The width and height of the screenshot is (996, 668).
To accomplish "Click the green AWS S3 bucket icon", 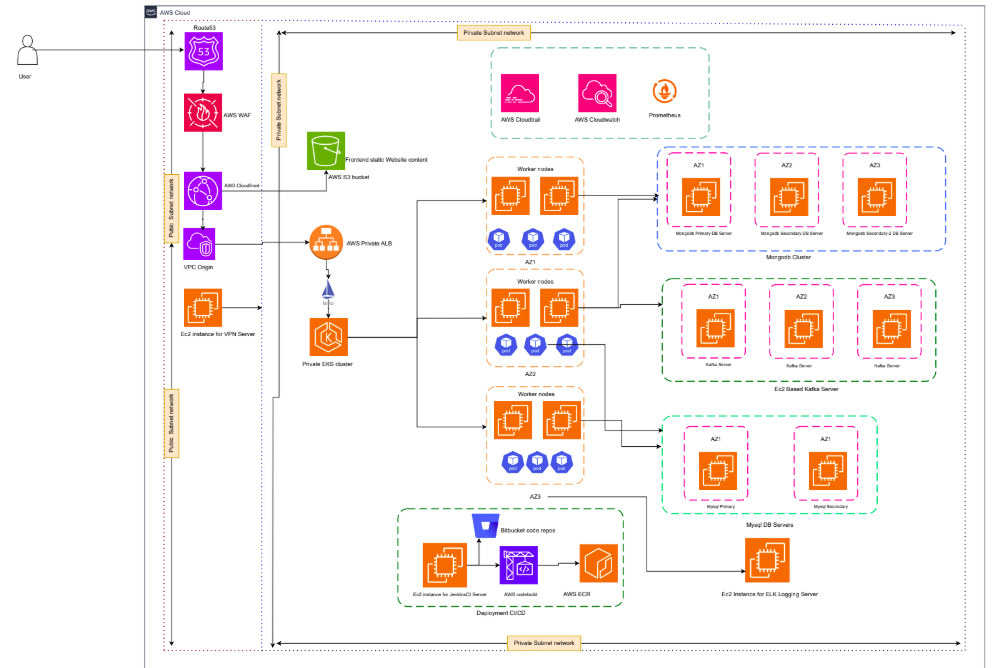I will tap(325, 152).
